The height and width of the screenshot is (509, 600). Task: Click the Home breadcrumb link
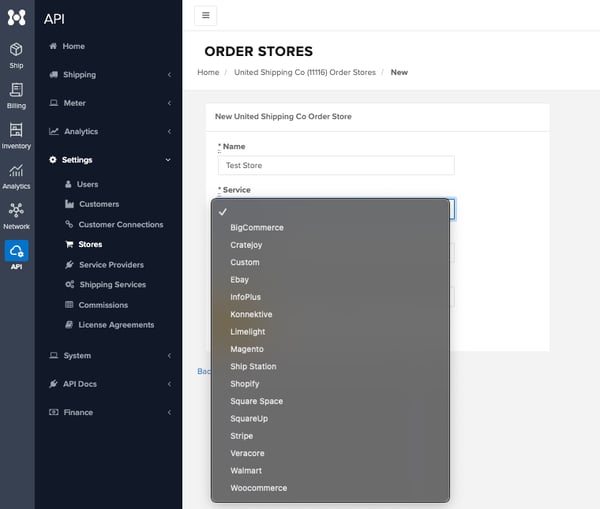(208, 72)
